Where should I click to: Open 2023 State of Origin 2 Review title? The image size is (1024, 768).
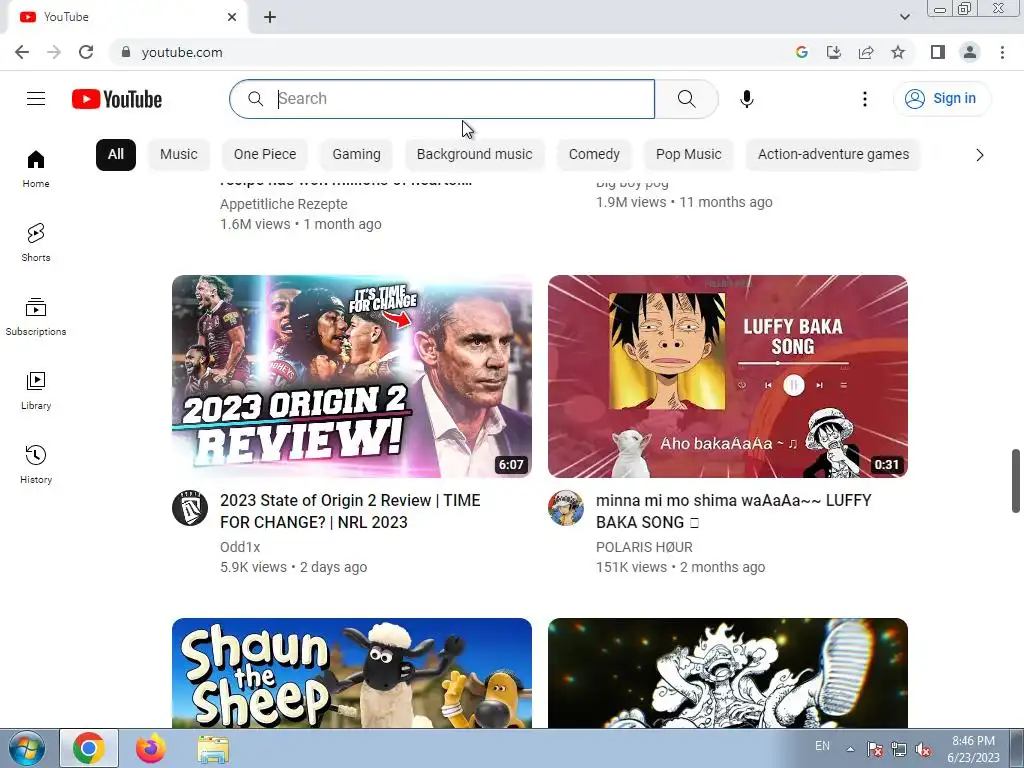point(350,511)
